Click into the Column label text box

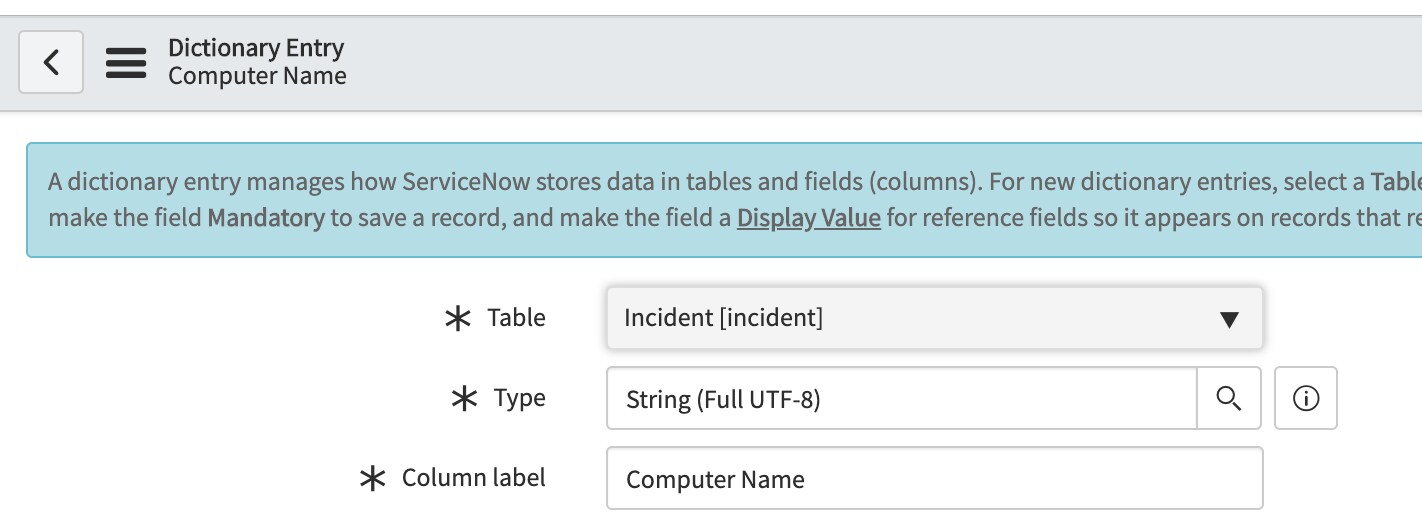(x=934, y=479)
